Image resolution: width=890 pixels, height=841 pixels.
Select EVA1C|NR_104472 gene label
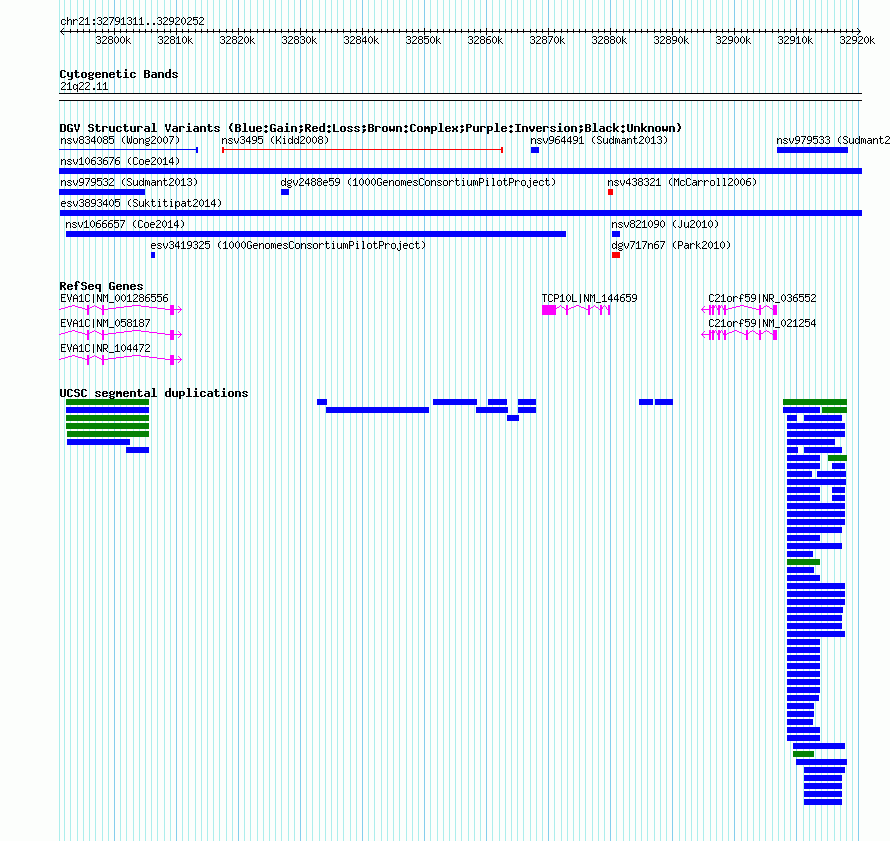coord(105,348)
